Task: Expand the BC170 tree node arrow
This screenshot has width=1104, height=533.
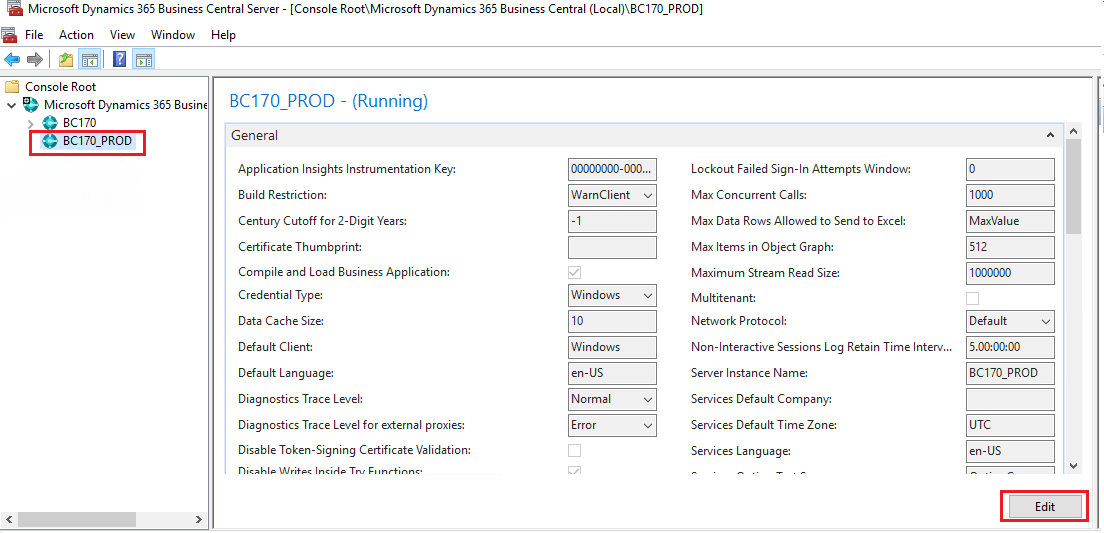Action: [x=30, y=123]
